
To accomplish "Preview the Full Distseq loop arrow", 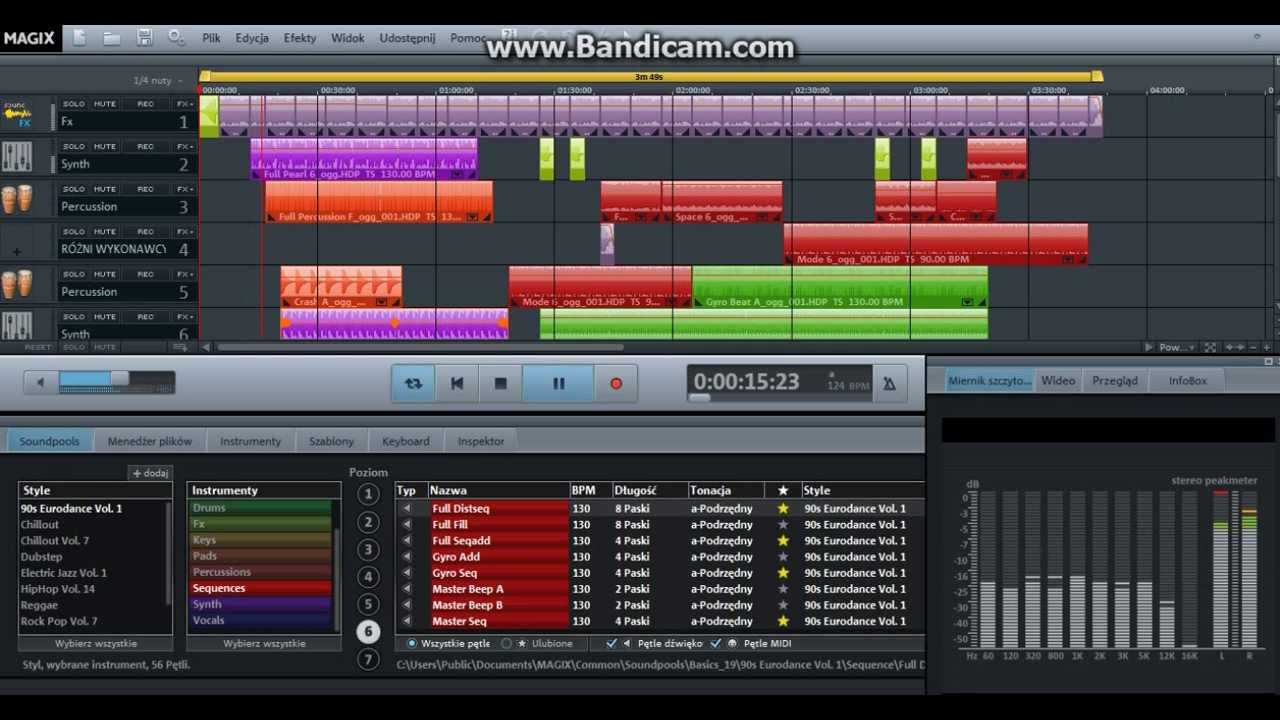I will pyautogui.click(x=407, y=508).
